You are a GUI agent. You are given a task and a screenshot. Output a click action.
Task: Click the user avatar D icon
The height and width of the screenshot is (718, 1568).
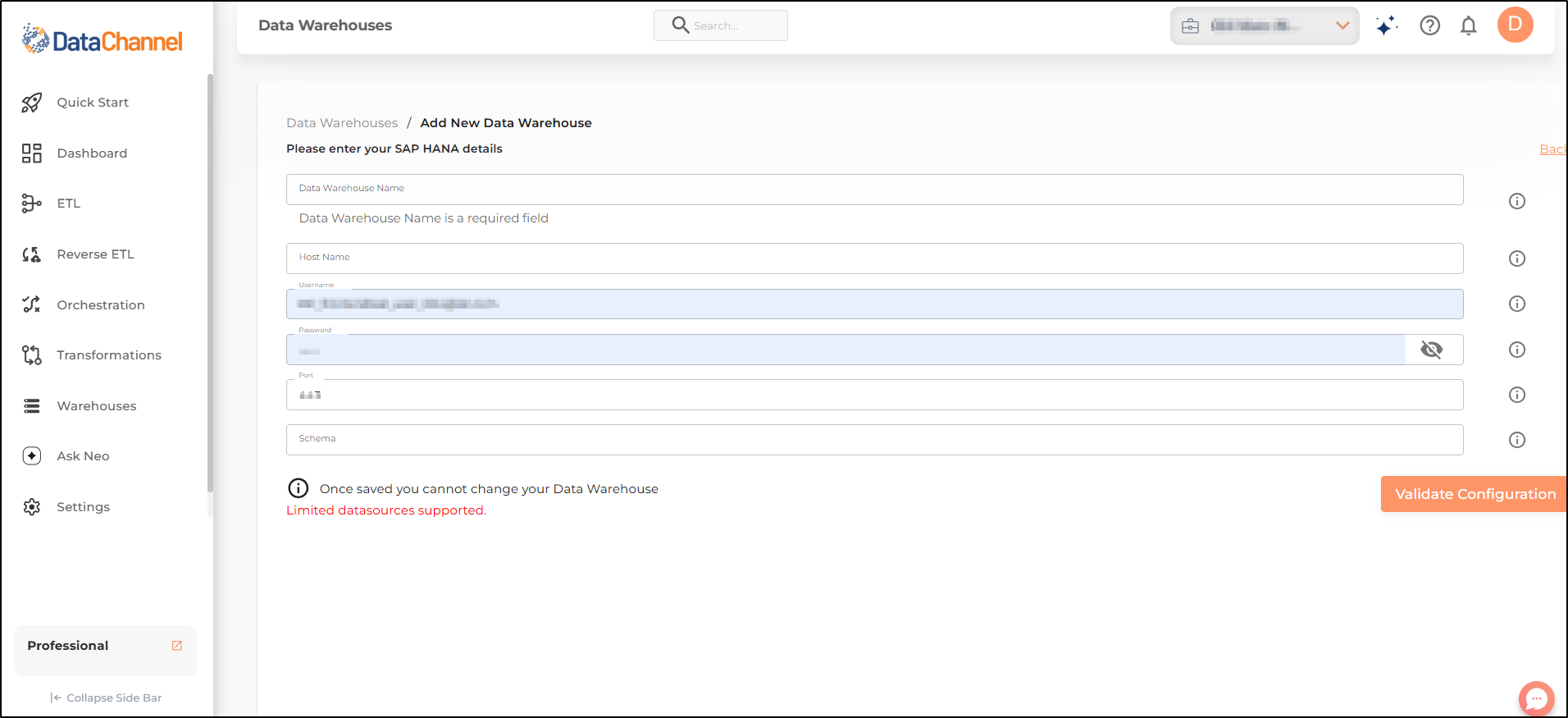(x=1515, y=25)
